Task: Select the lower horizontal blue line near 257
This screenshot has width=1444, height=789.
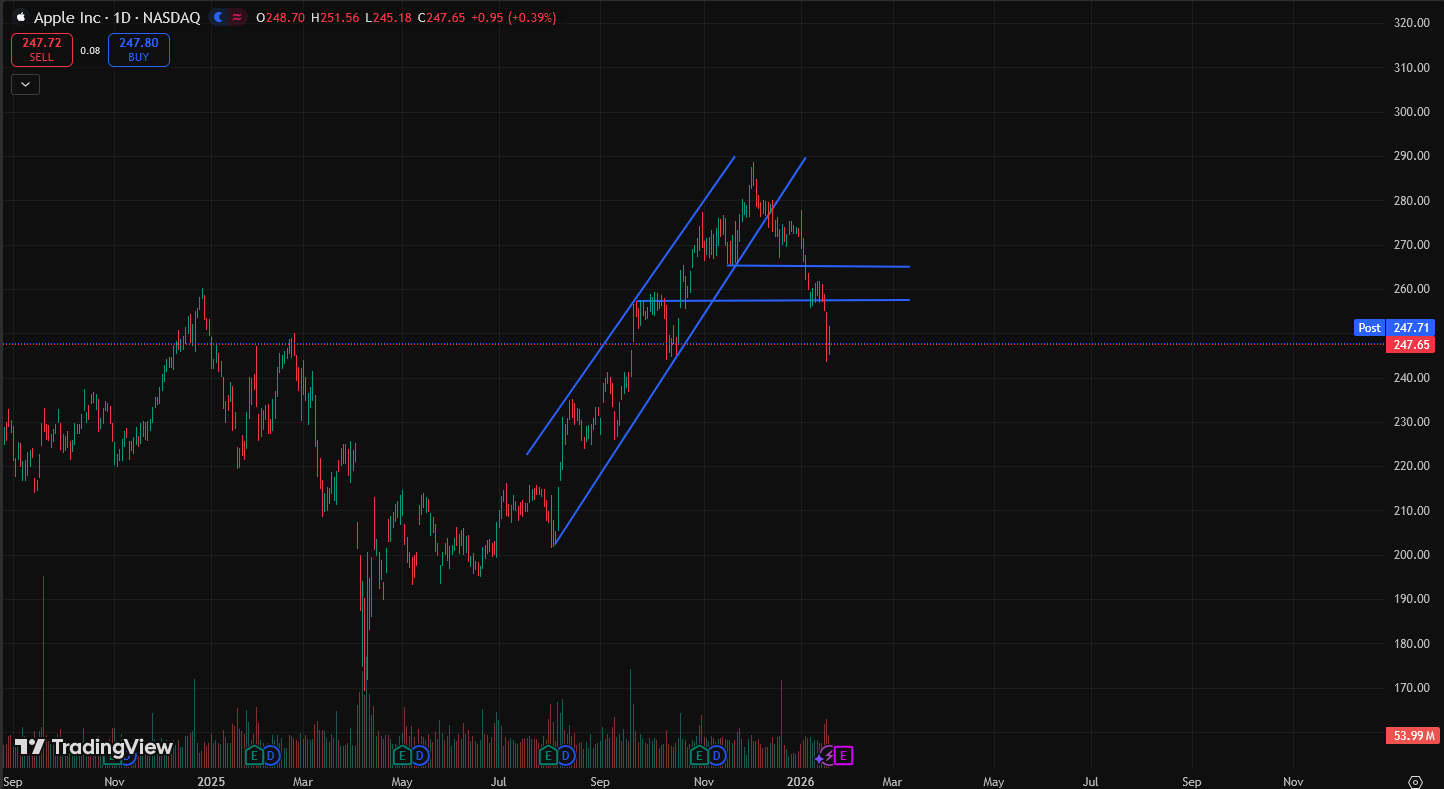Action: pyautogui.click(x=773, y=300)
